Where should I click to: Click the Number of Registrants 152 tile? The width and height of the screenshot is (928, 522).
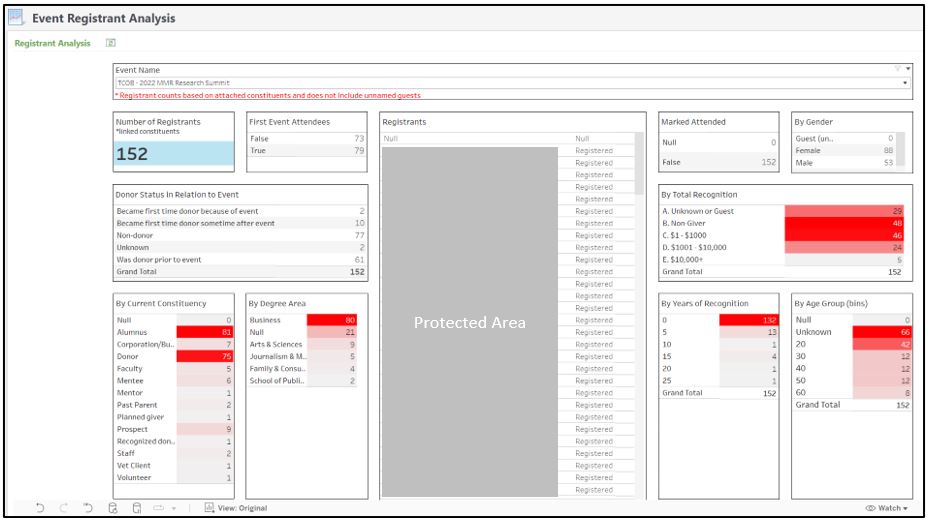pos(175,153)
